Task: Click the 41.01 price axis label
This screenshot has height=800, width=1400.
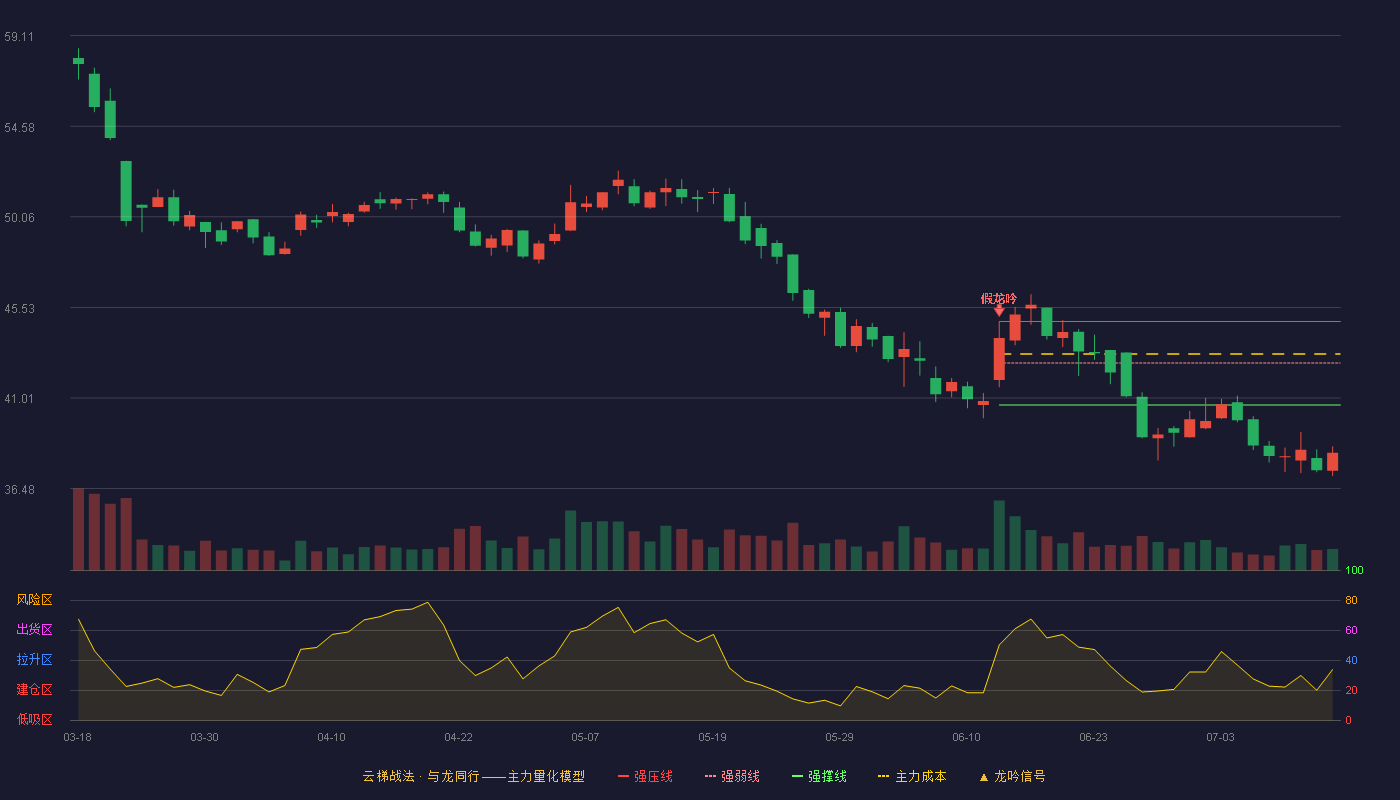Action: coord(19,399)
